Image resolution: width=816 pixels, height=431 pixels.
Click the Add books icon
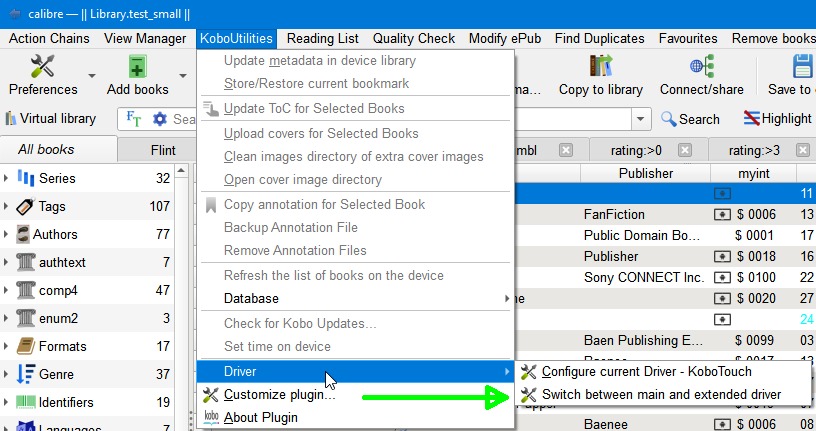[x=137, y=66]
